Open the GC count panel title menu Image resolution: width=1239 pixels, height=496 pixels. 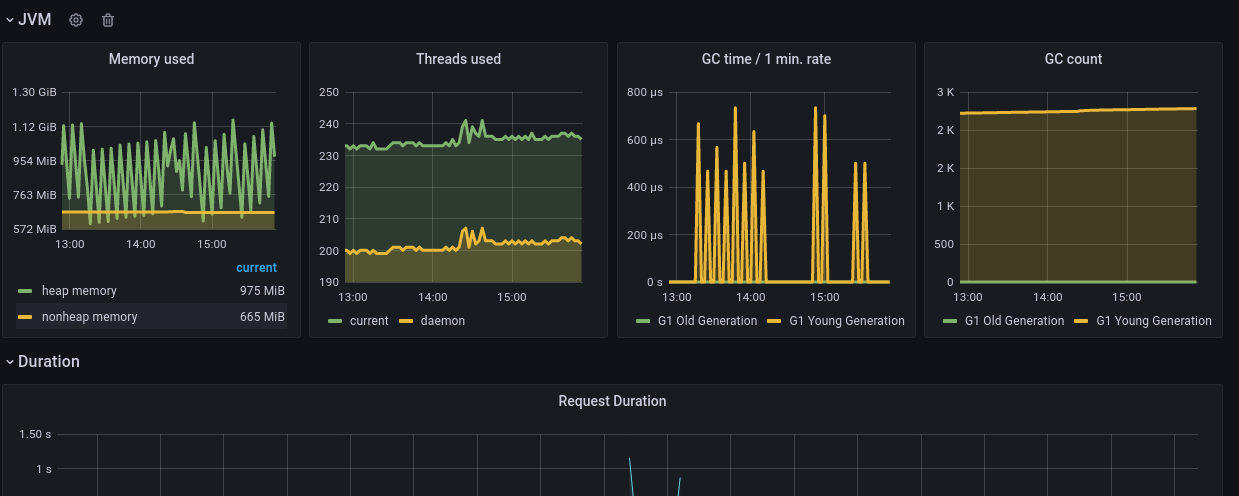click(1073, 59)
